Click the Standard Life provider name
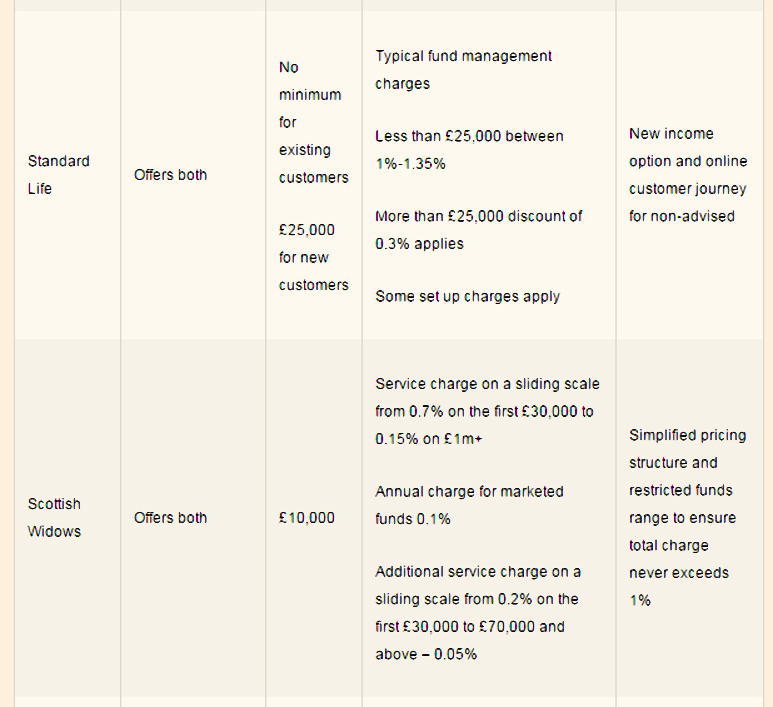The height and width of the screenshot is (707, 773). coord(59,175)
